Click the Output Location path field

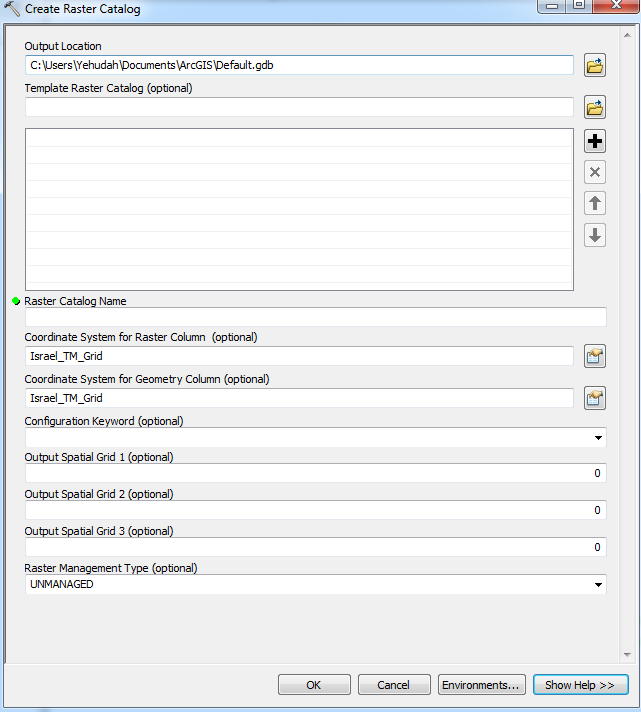[299, 66]
